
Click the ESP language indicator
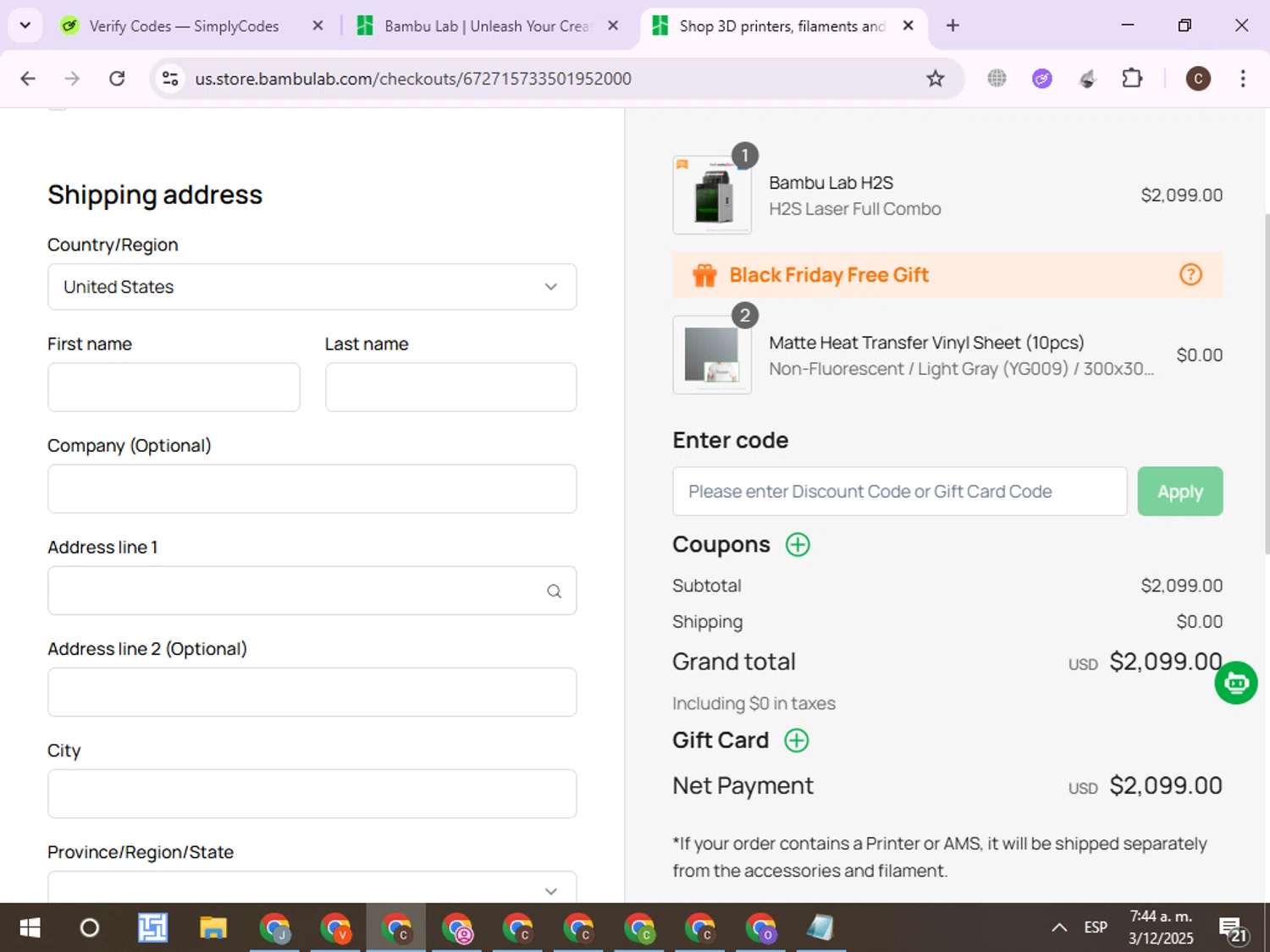click(1096, 927)
